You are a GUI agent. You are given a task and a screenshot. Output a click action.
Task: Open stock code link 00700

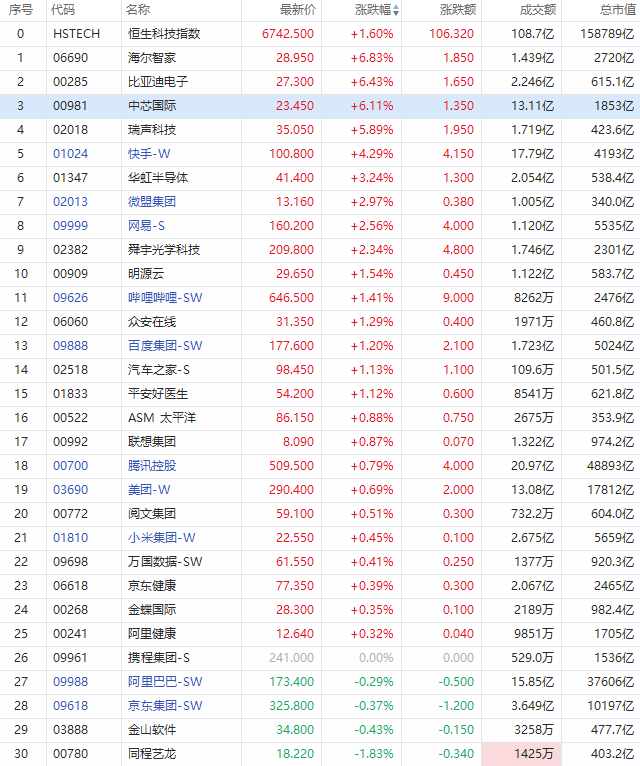(x=70, y=466)
